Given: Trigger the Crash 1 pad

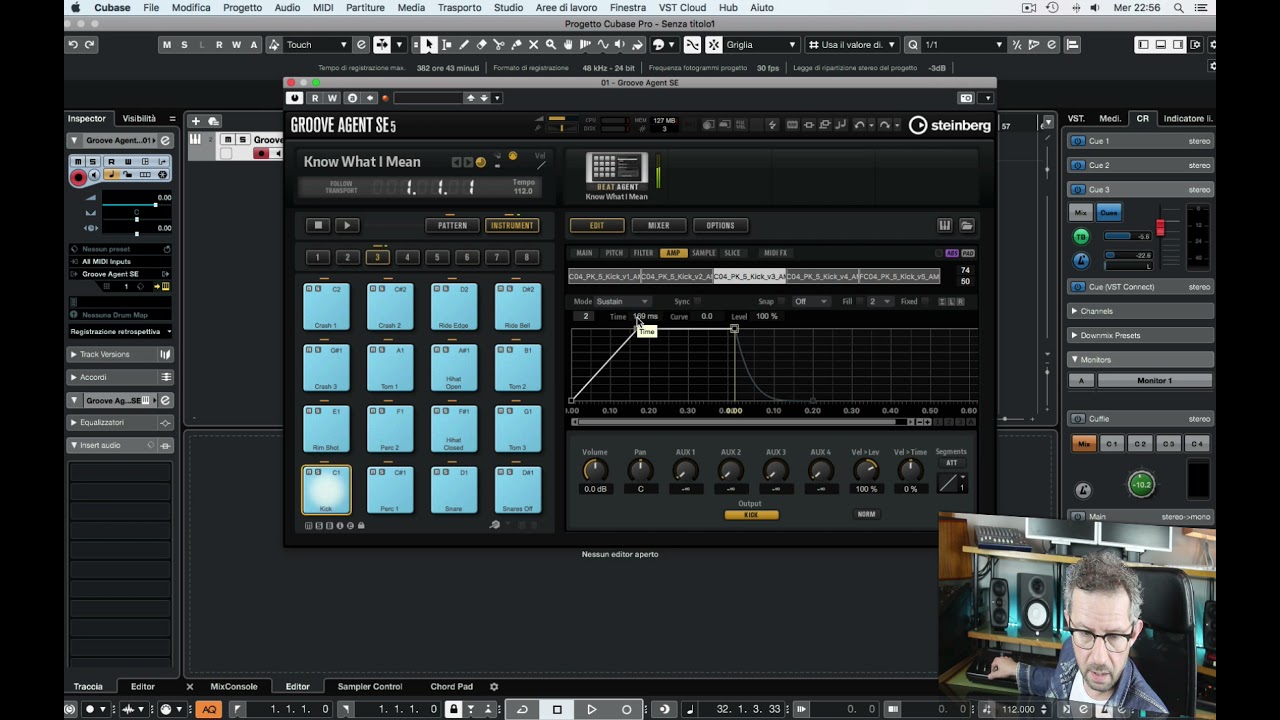Looking at the screenshot, I should (x=326, y=307).
